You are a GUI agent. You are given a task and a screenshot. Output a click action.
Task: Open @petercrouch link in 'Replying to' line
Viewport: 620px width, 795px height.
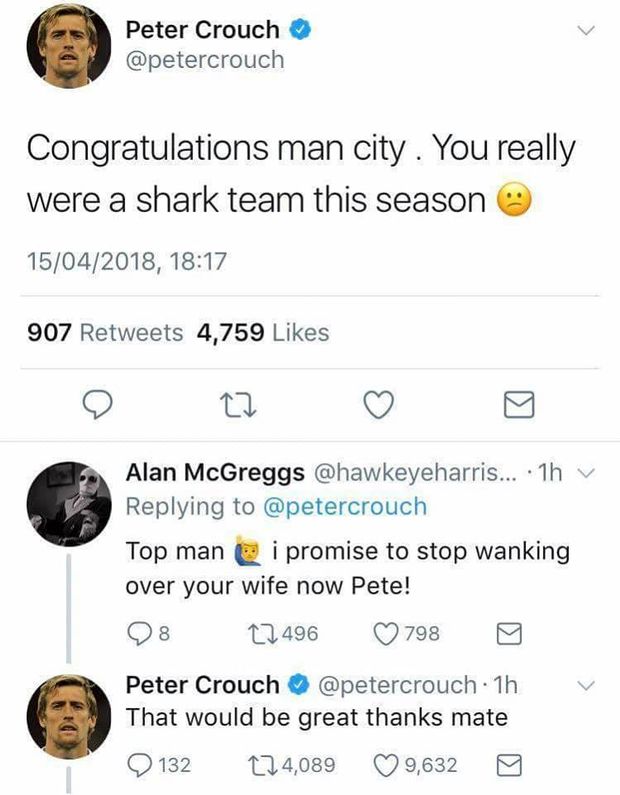(x=343, y=506)
